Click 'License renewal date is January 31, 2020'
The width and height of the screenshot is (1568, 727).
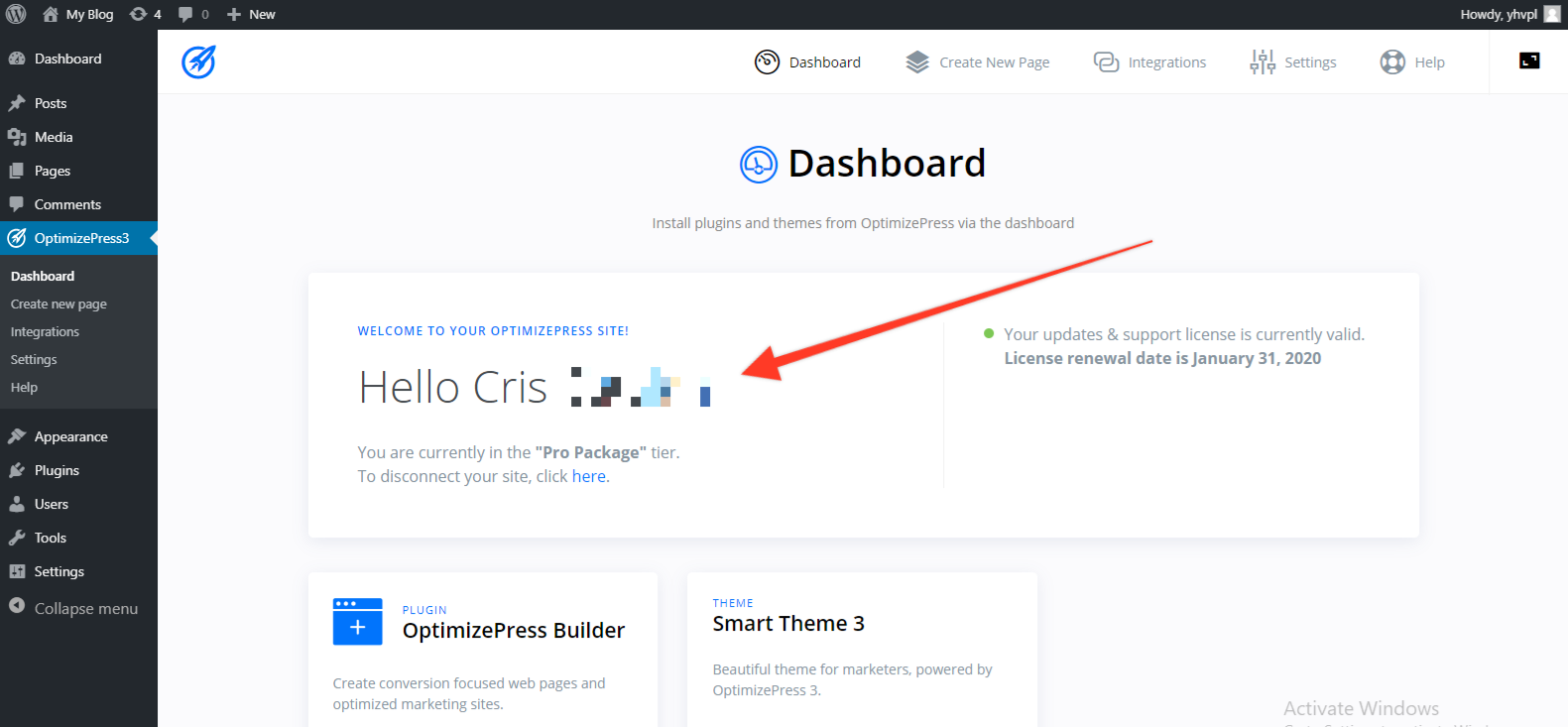pos(1162,358)
